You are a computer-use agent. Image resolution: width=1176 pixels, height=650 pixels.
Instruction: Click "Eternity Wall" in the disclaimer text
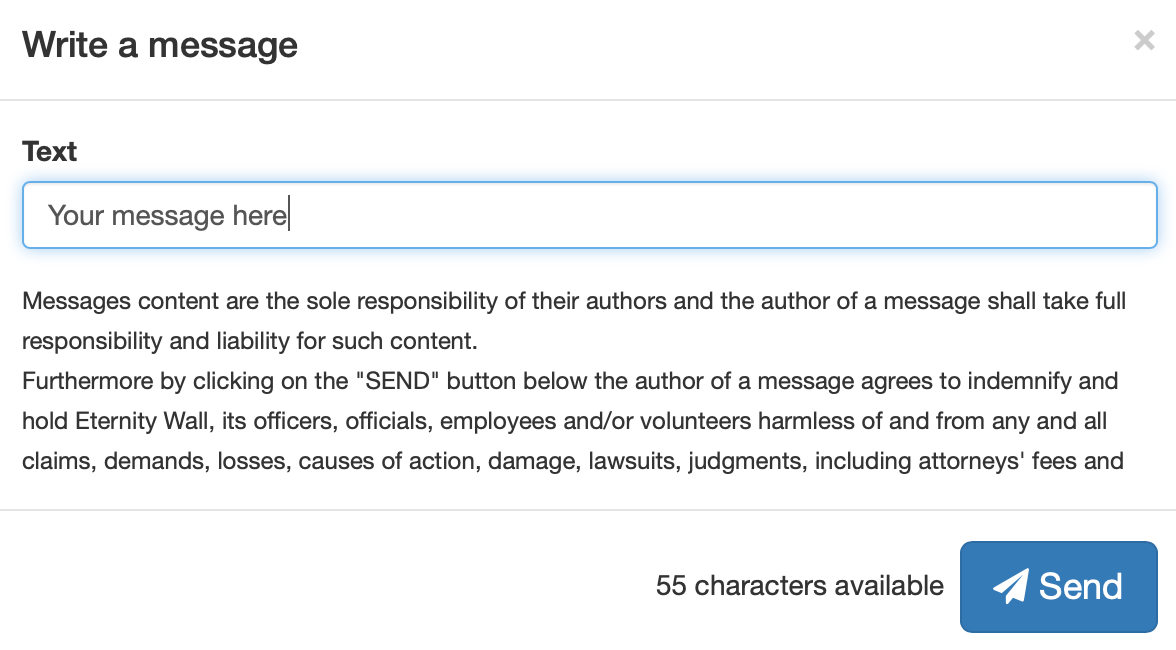(142, 421)
